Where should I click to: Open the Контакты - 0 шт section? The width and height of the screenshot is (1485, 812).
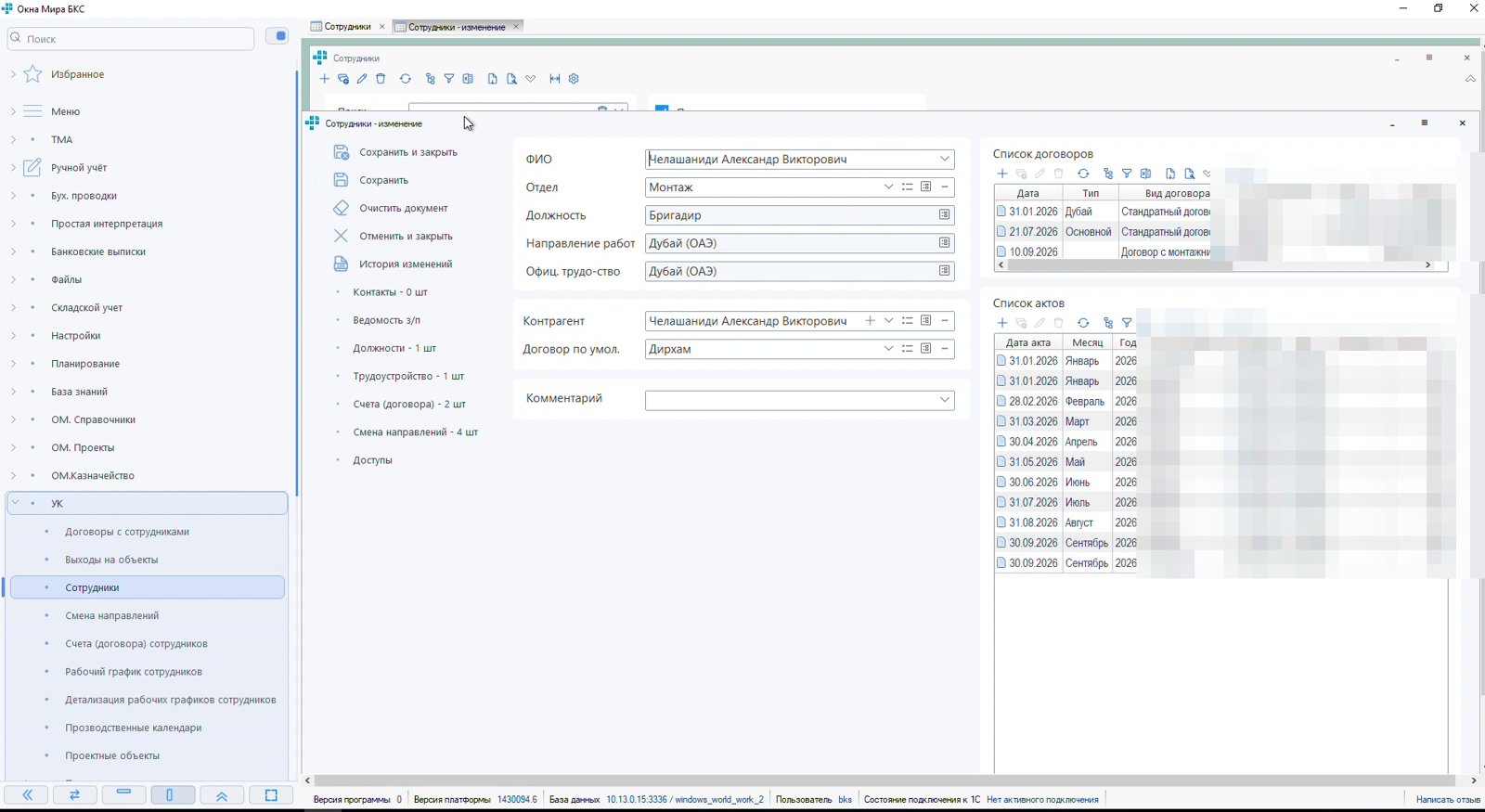coord(390,292)
